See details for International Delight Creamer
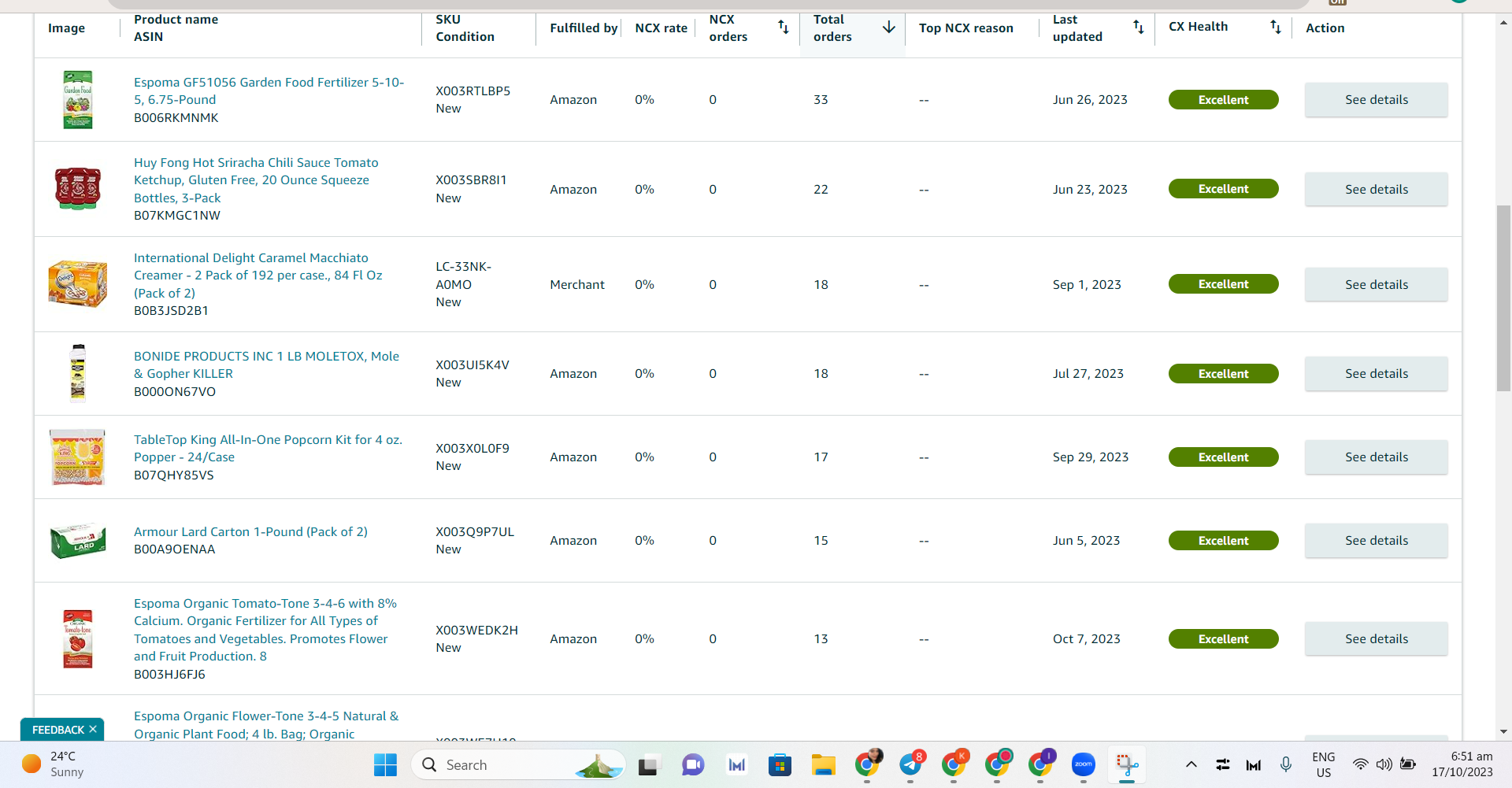 pyautogui.click(x=1376, y=285)
